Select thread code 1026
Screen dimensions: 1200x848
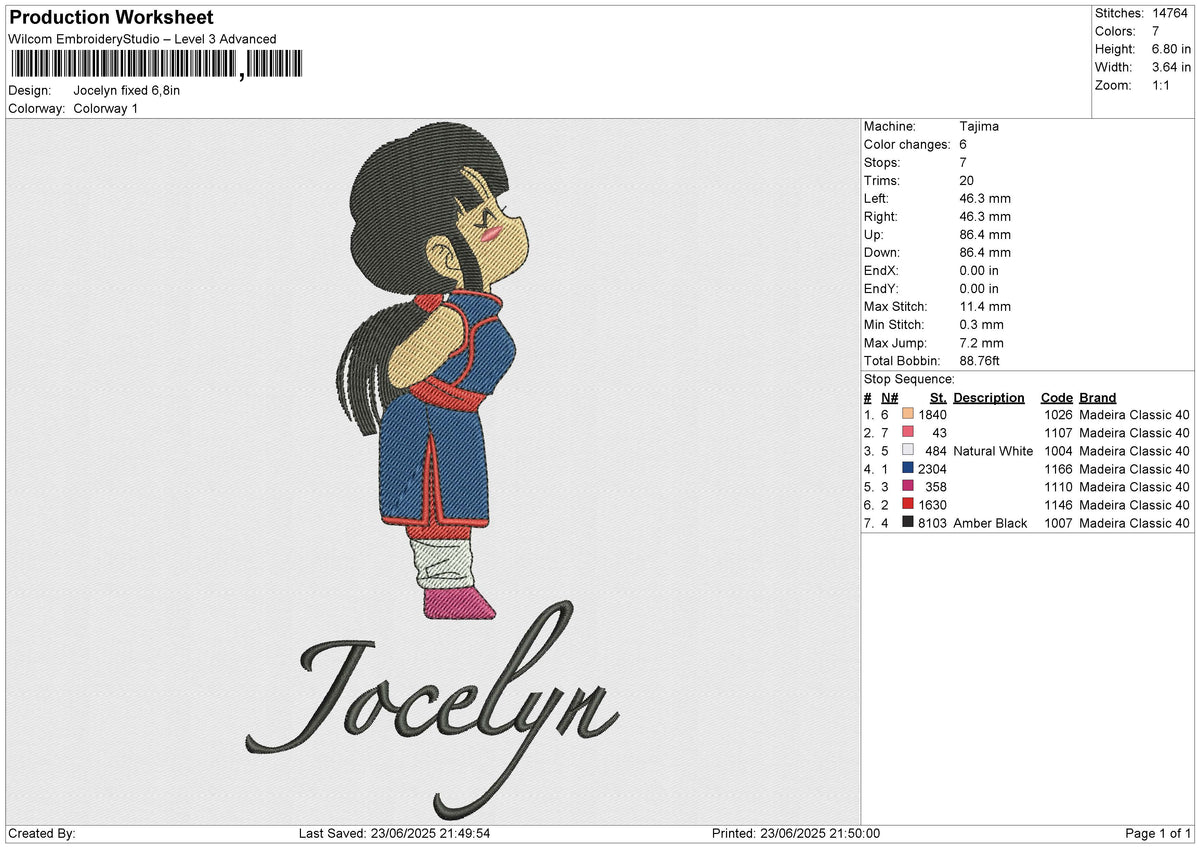pyautogui.click(x=1058, y=415)
